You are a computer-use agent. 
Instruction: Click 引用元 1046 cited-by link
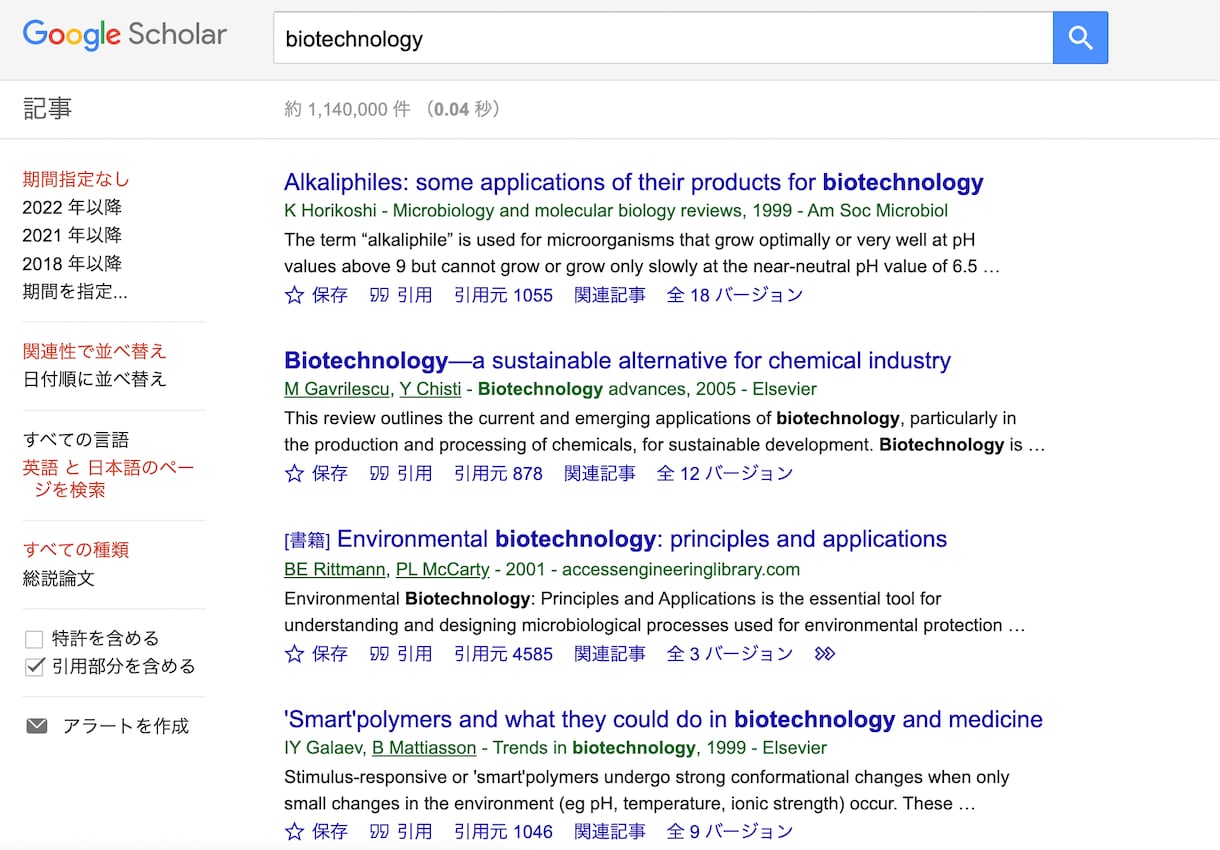pos(503,831)
